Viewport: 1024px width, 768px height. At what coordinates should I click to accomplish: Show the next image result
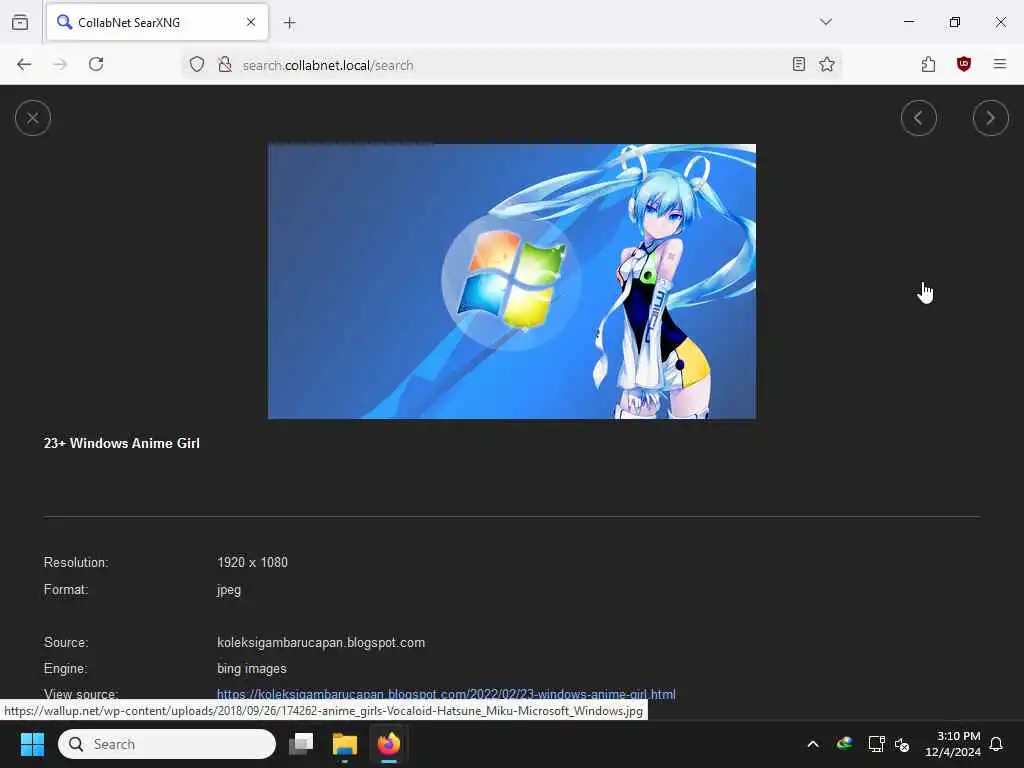990,118
